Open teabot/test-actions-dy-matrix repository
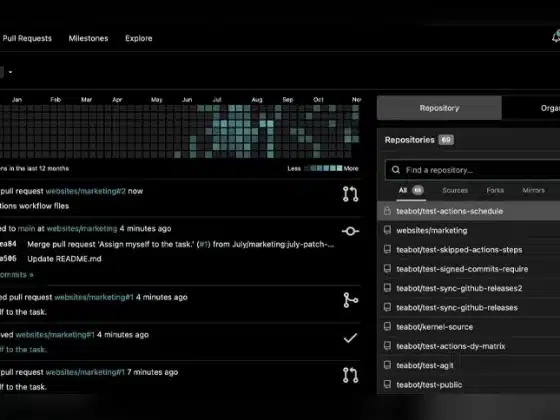This screenshot has width=560, height=420. click(x=450, y=346)
